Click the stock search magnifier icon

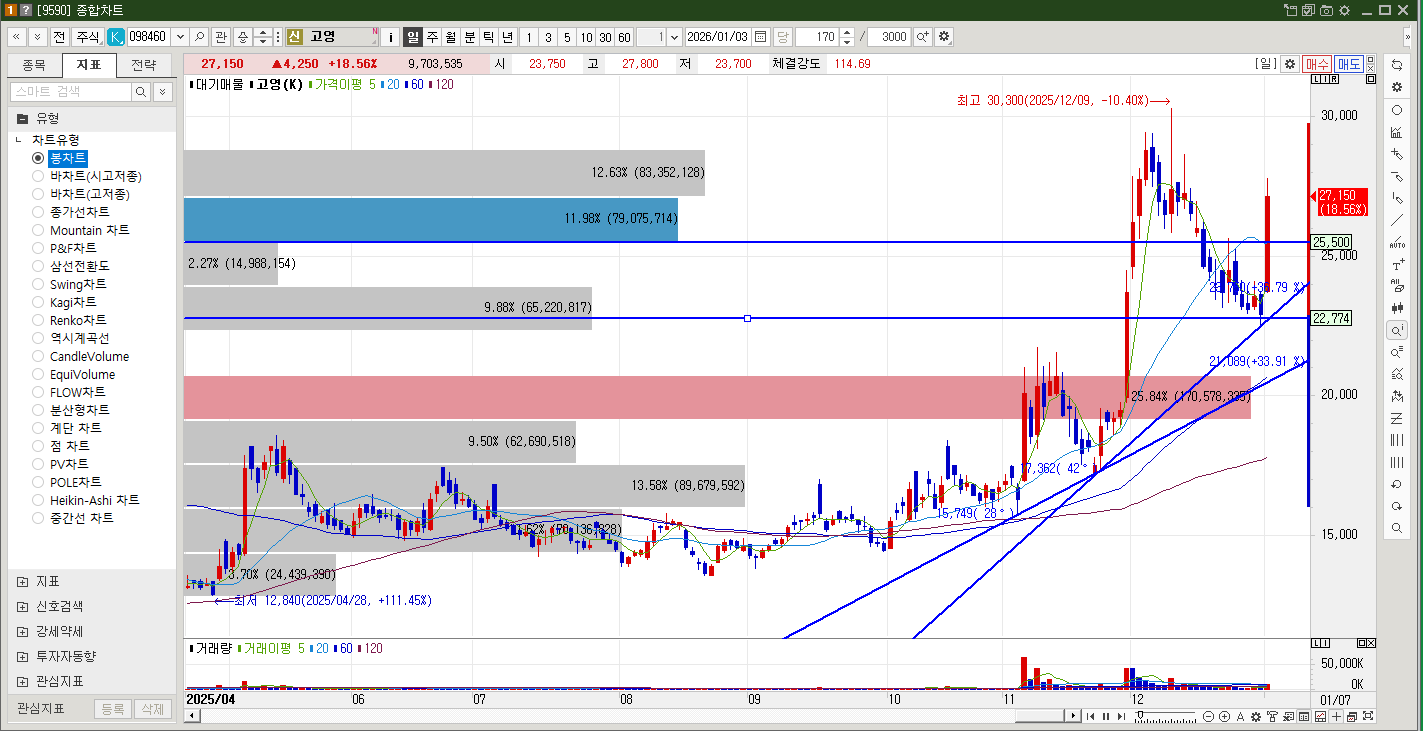tap(200, 37)
